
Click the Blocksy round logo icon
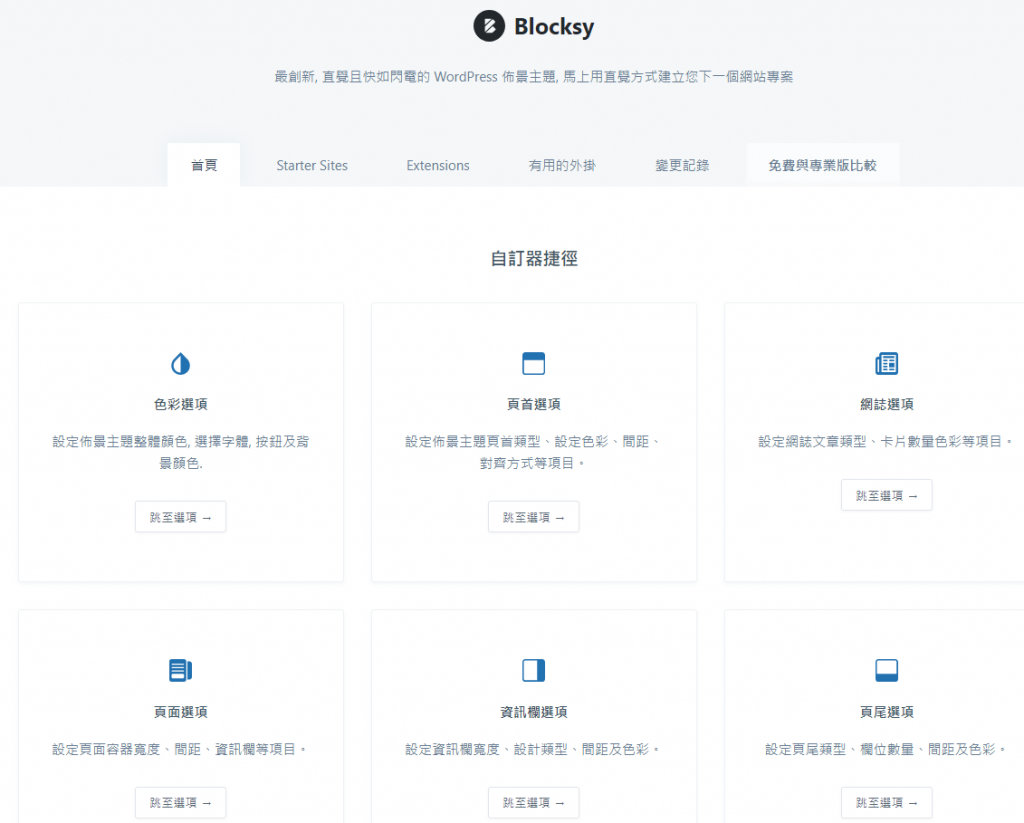click(x=489, y=26)
